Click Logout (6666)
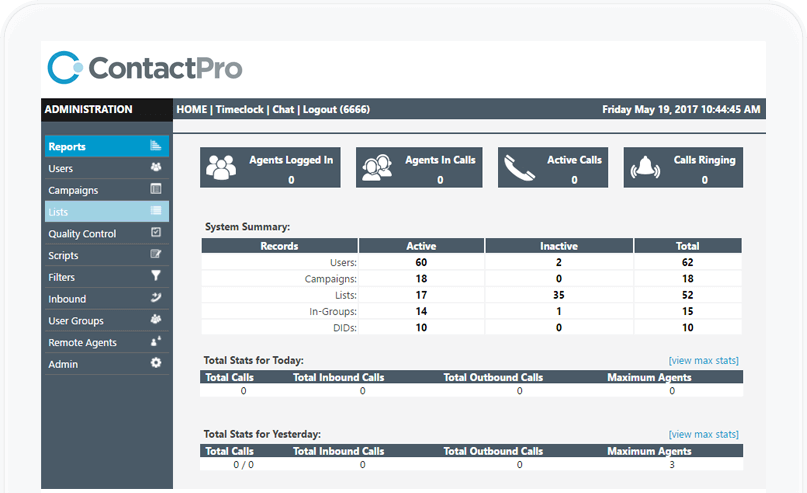Viewport: 807px width, 493px height. coord(336,109)
